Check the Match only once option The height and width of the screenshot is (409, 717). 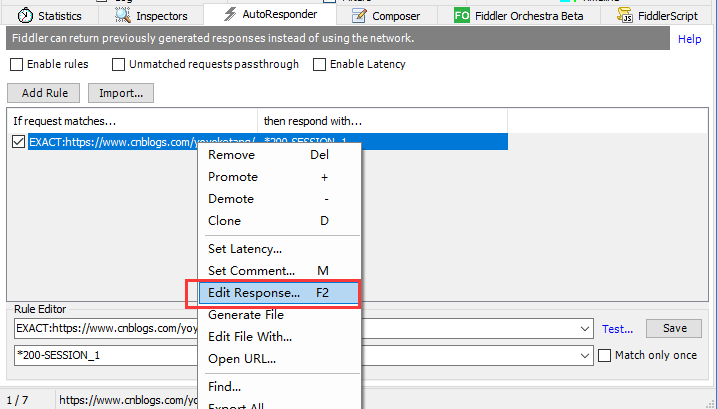tap(604, 355)
